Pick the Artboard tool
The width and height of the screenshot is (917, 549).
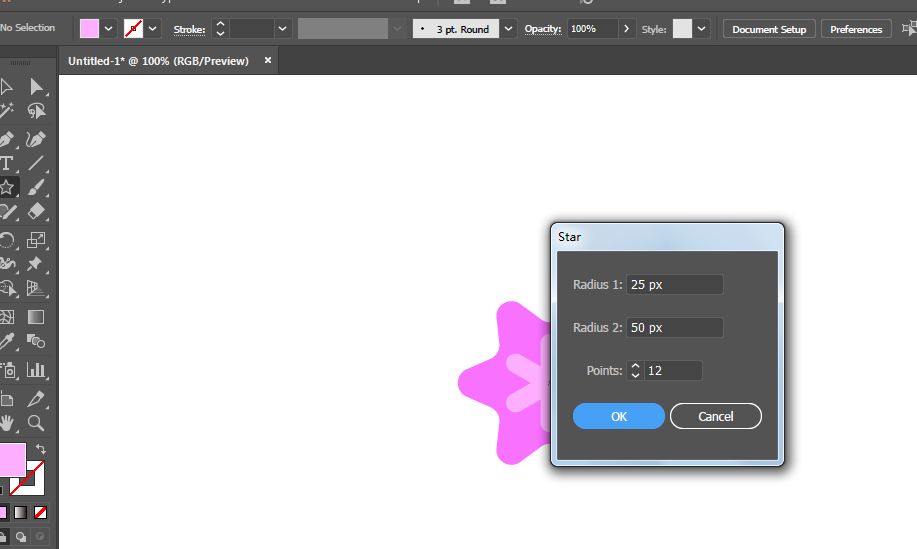[6, 399]
